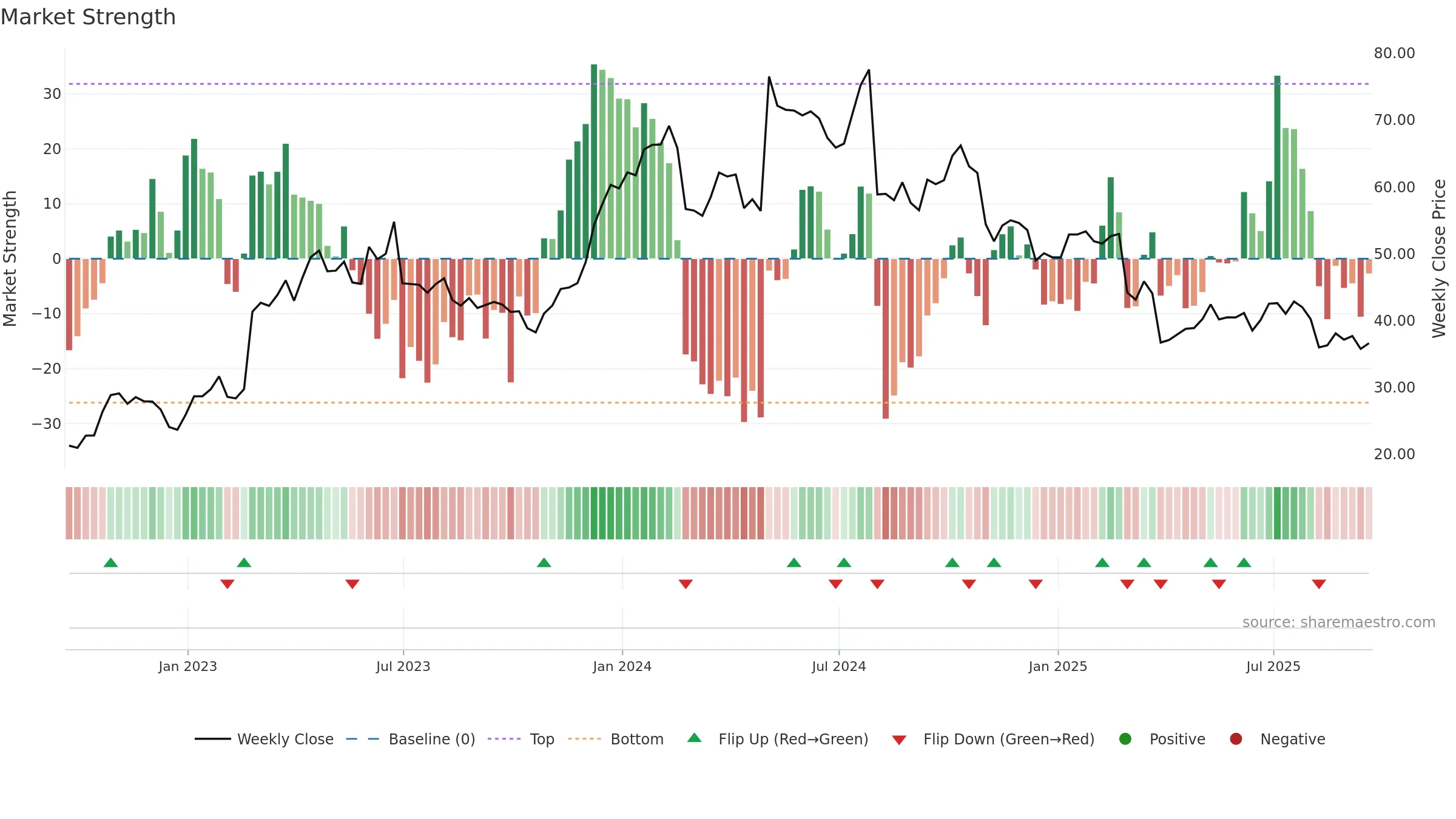This screenshot has width=1456, height=819.
Task: Click the 20.00 price axis label
Action: pos(1395,454)
